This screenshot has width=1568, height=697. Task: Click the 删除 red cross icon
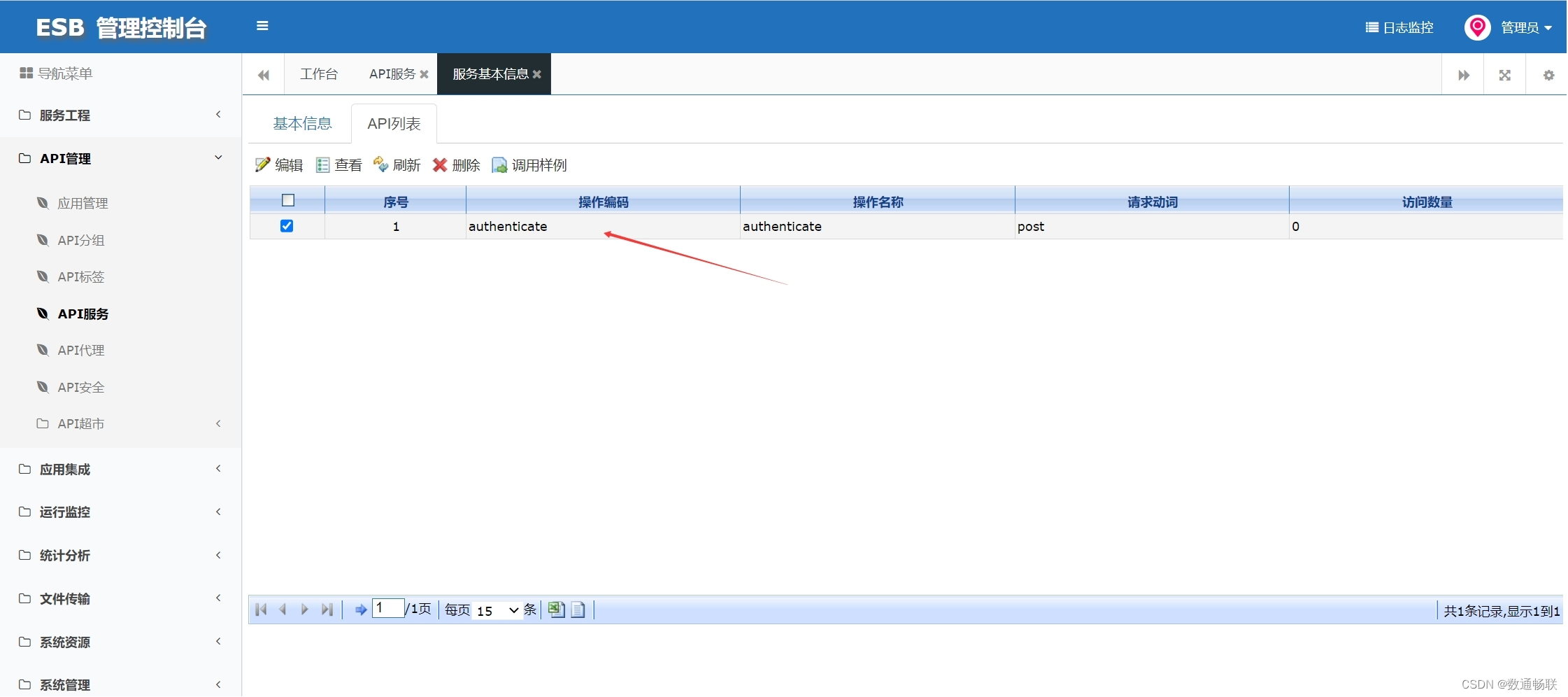(440, 164)
